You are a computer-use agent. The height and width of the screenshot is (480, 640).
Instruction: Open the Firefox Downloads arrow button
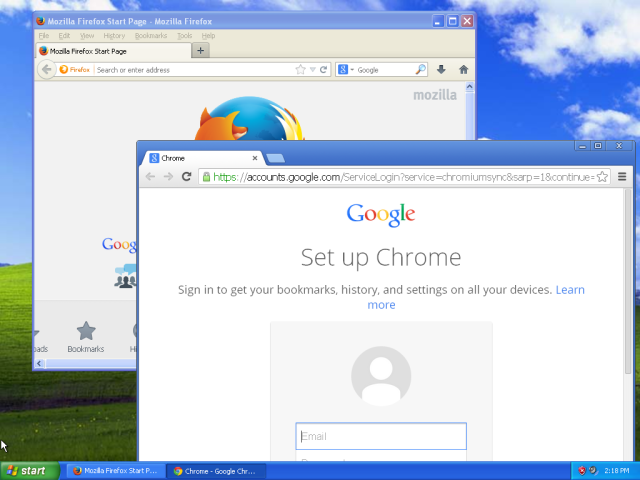441,70
